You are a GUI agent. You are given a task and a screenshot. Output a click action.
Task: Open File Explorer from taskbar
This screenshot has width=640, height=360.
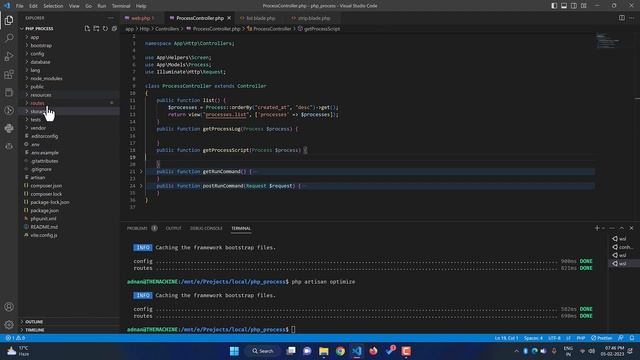(x=324, y=351)
